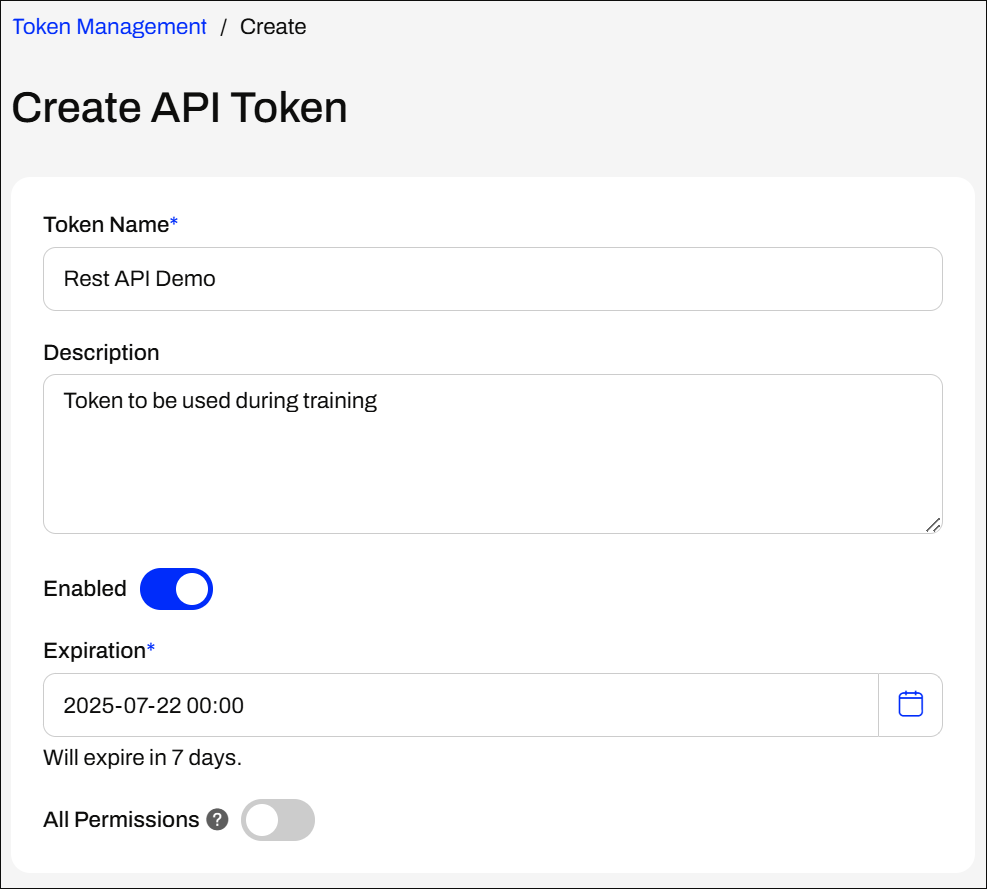The image size is (987, 889).
Task: Click the Expiration label
Action: (94, 650)
